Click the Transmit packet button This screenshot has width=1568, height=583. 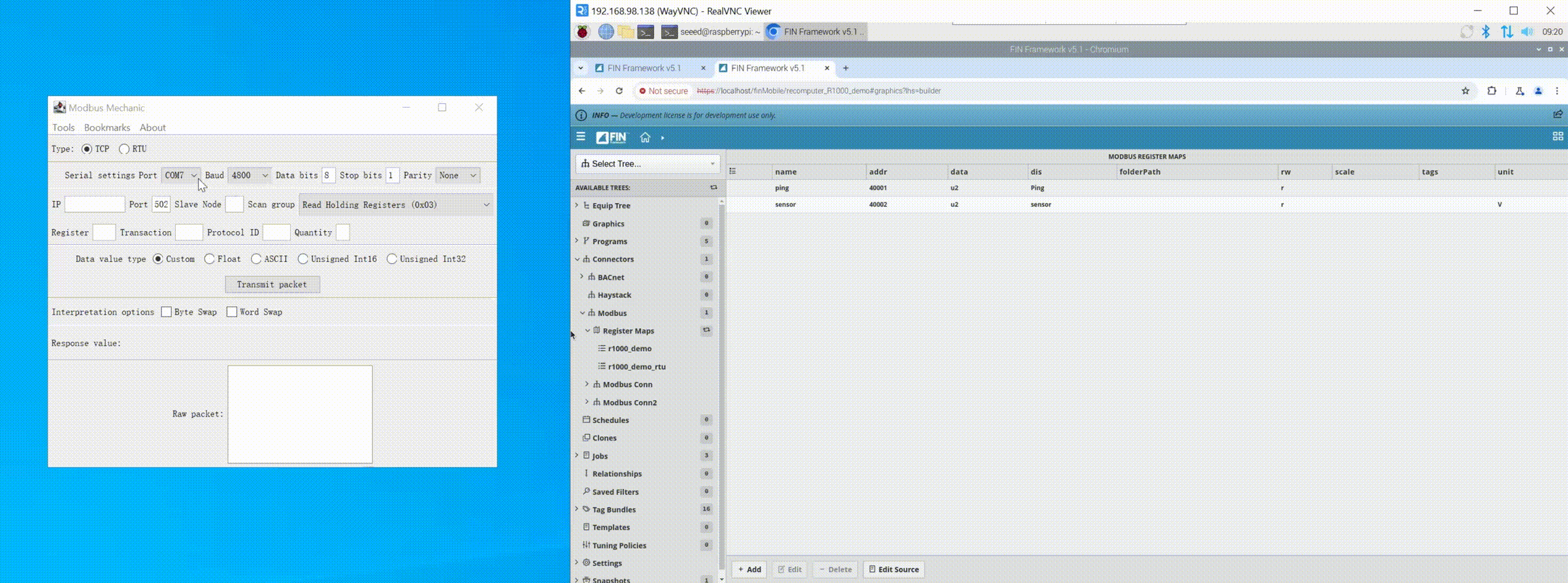point(272,285)
